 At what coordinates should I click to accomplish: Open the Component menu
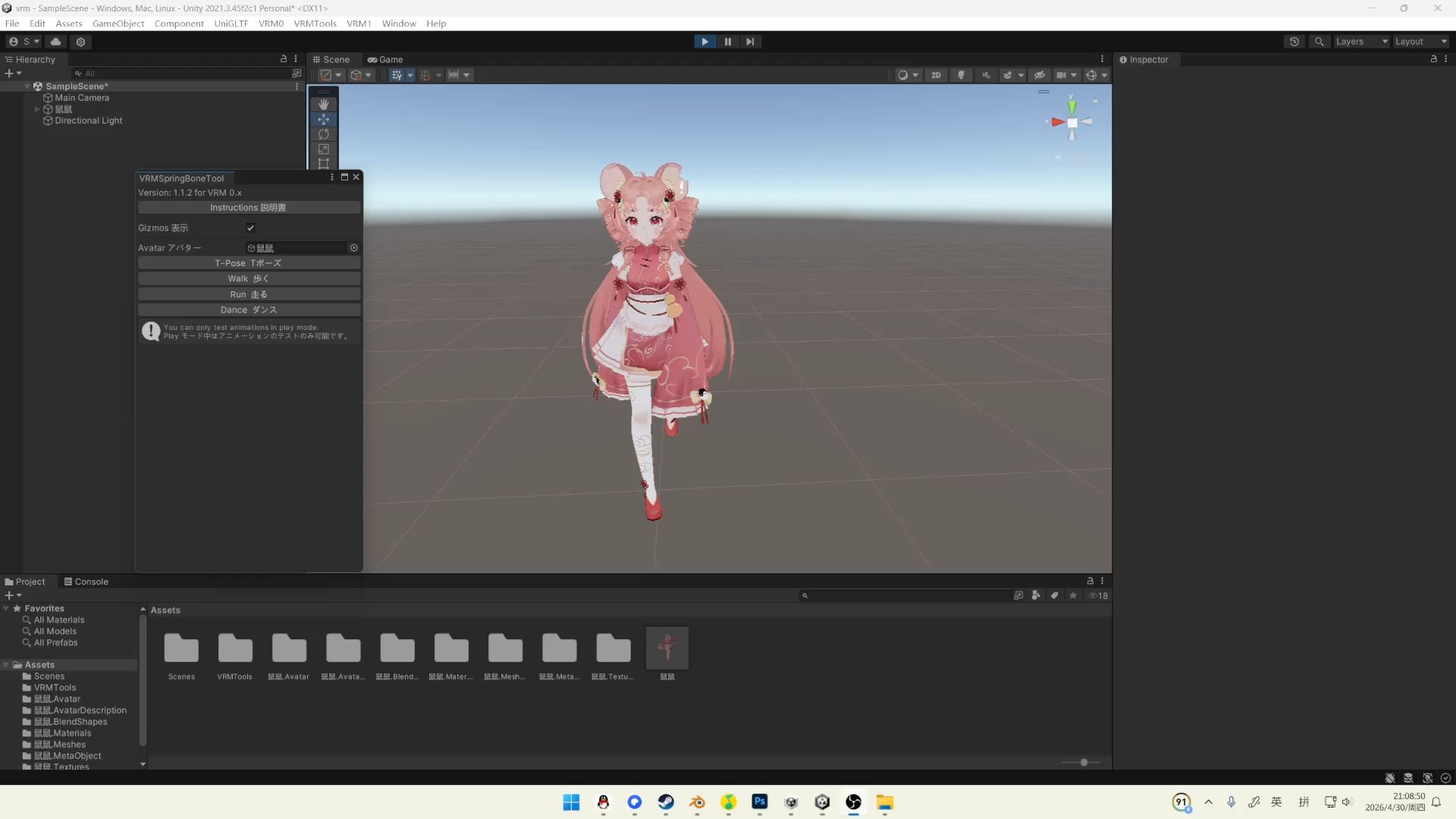(179, 24)
